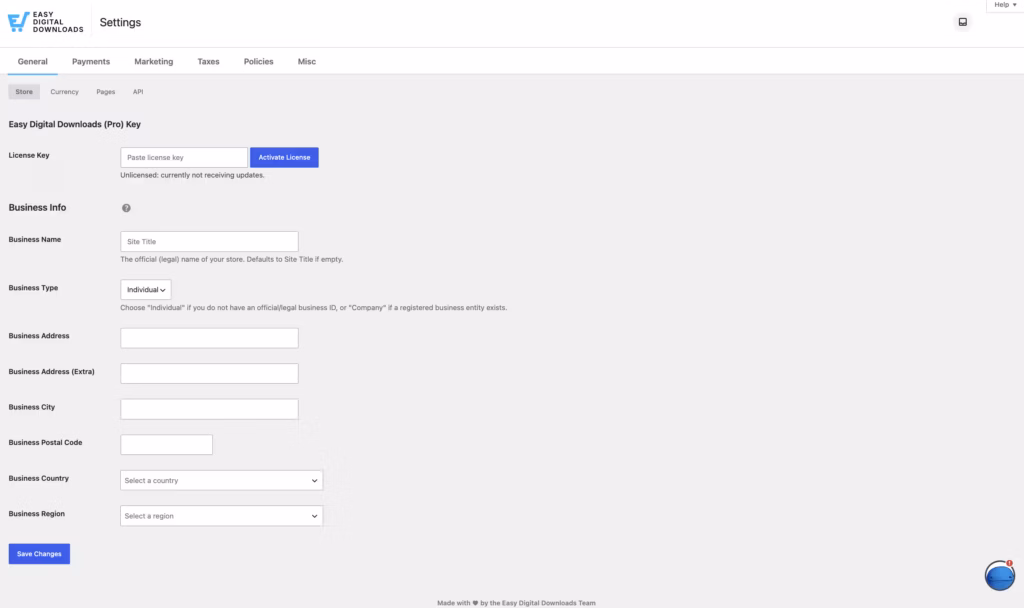Select the Store sub-tab
Screen dimensions: 1024x608
(x=24, y=92)
